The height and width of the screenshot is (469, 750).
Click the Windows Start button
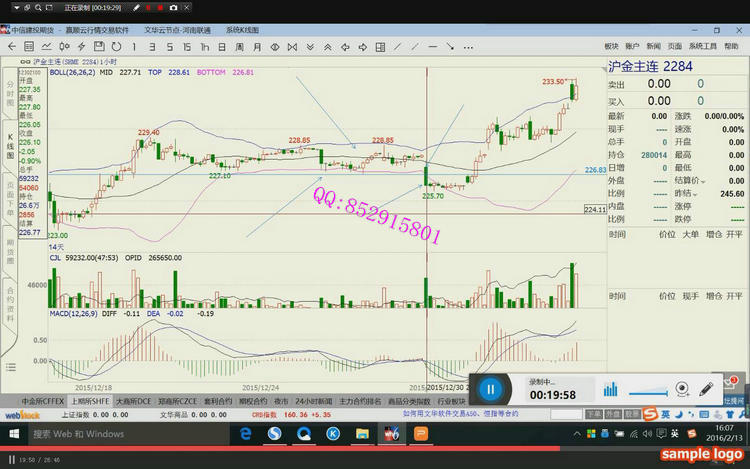click(13, 433)
